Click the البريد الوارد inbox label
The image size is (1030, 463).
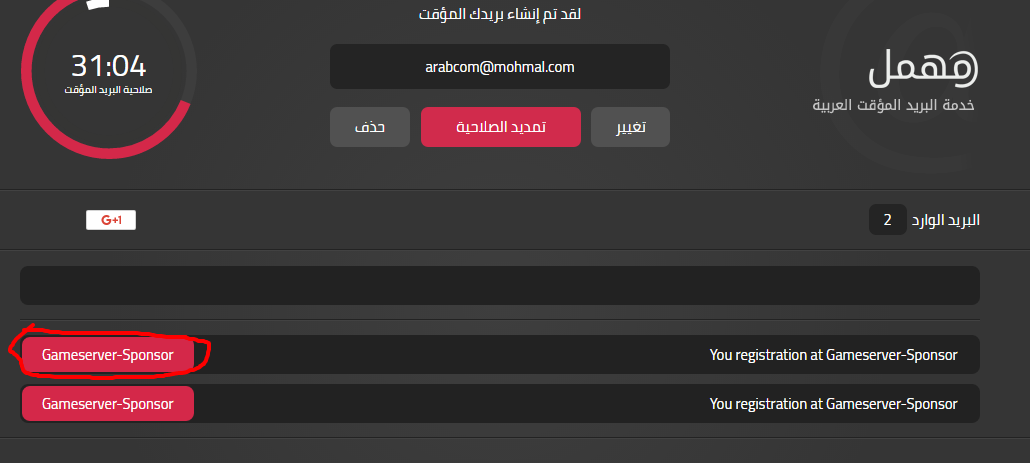pyautogui.click(x=946, y=220)
